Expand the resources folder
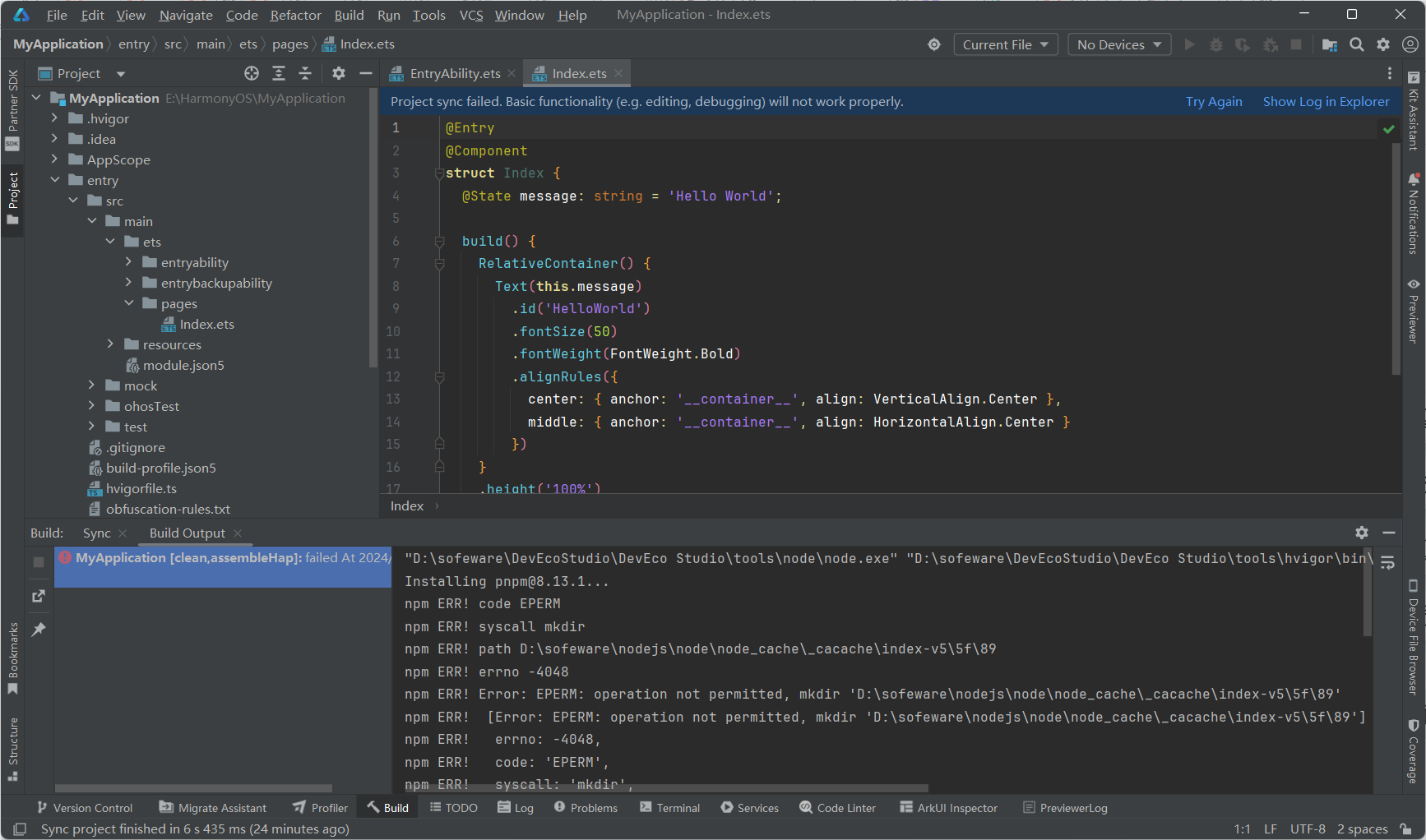This screenshot has height=840, width=1426. click(110, 344)
